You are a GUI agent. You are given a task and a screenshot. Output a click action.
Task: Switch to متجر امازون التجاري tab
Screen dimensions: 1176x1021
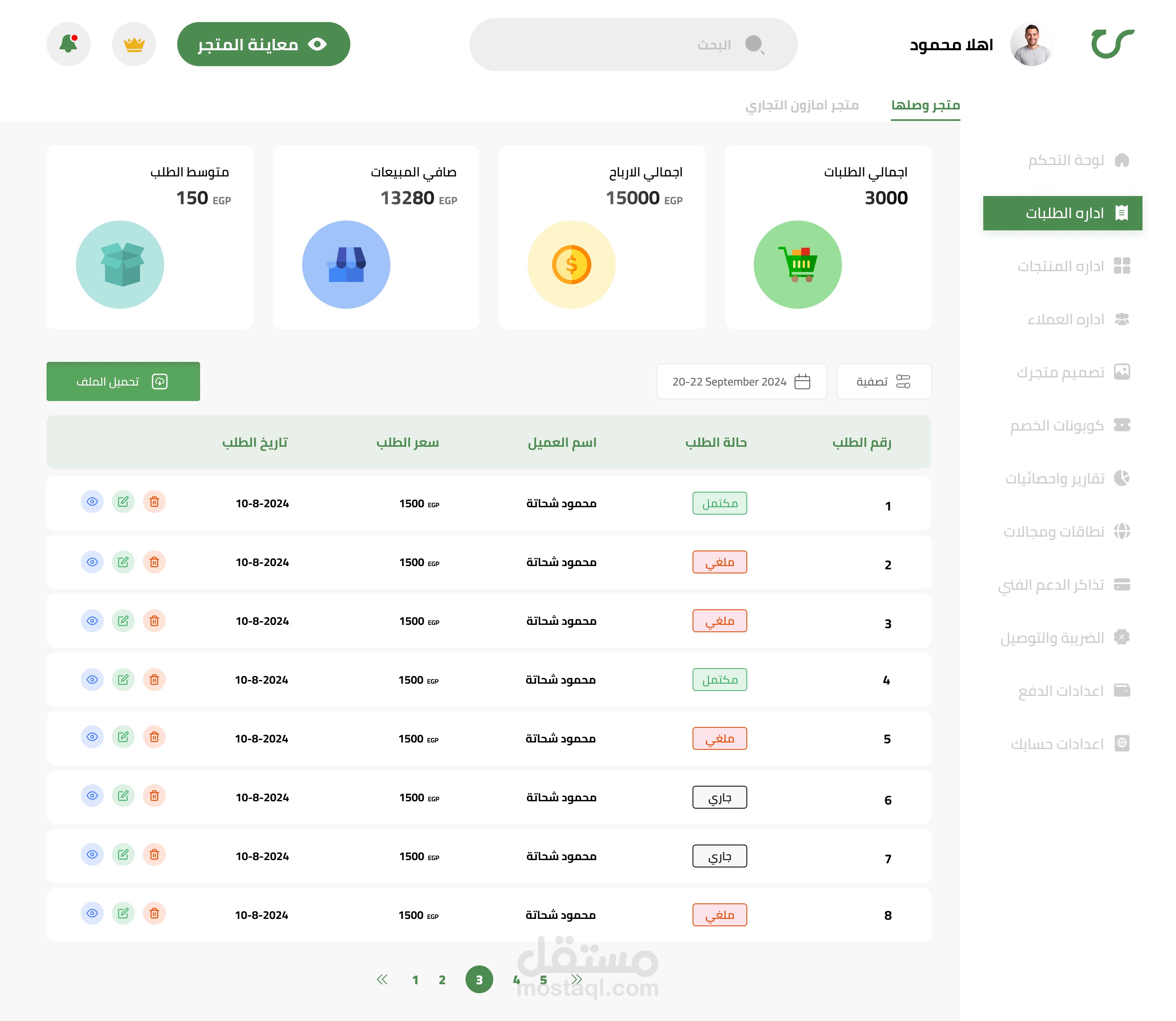pos(802,105)
